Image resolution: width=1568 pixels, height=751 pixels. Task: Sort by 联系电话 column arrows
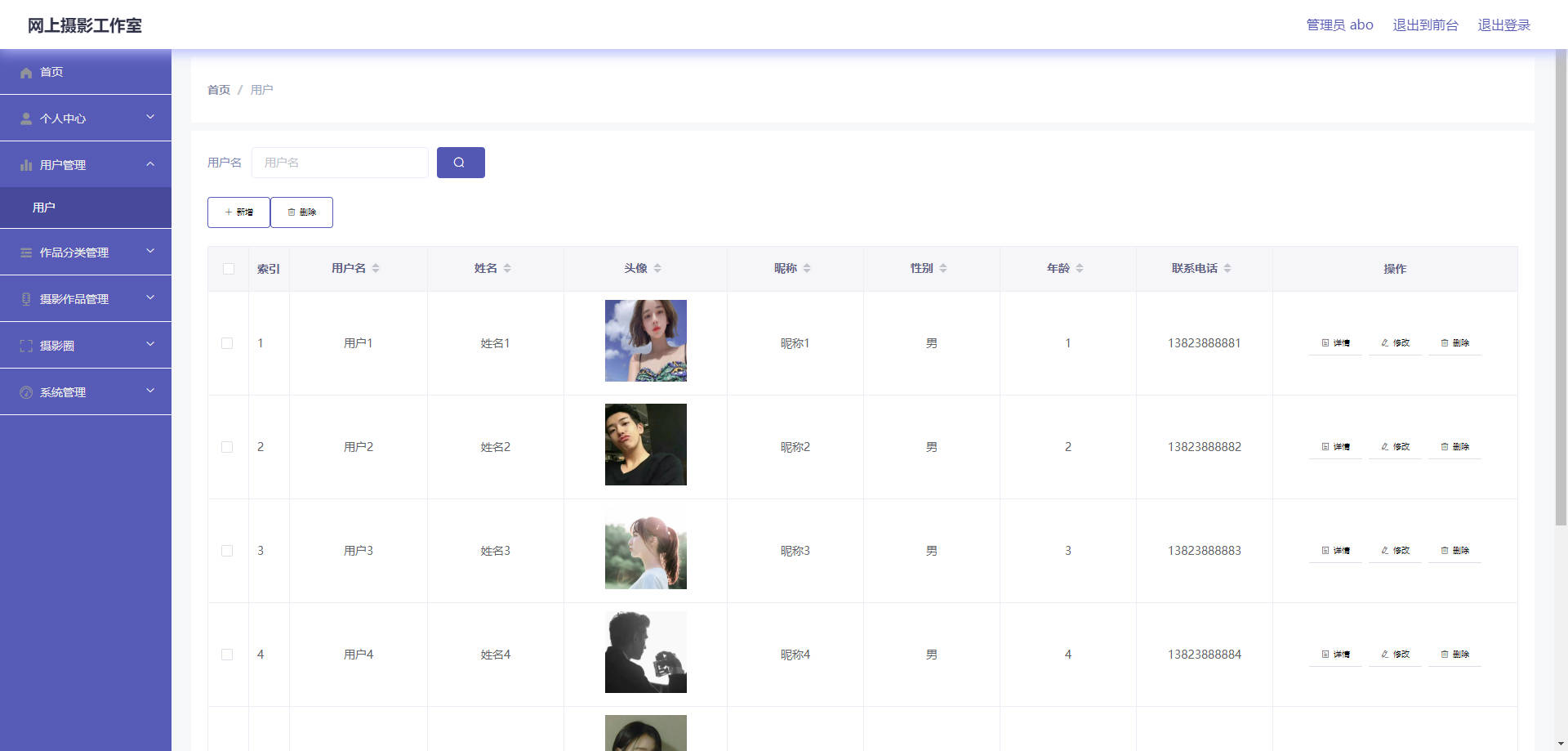(x=1227, y=268)
